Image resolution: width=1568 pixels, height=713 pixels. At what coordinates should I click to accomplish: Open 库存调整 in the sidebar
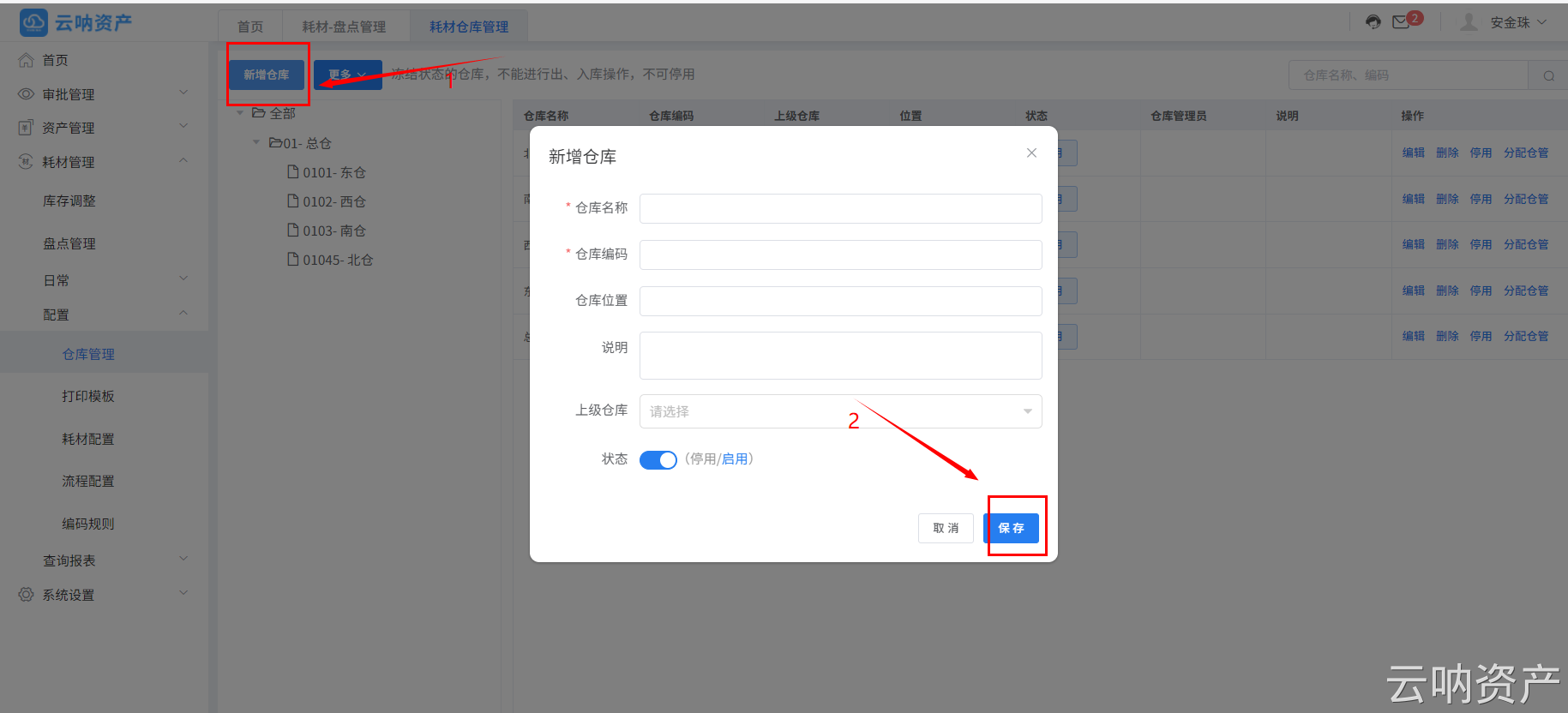coord(69,201)
